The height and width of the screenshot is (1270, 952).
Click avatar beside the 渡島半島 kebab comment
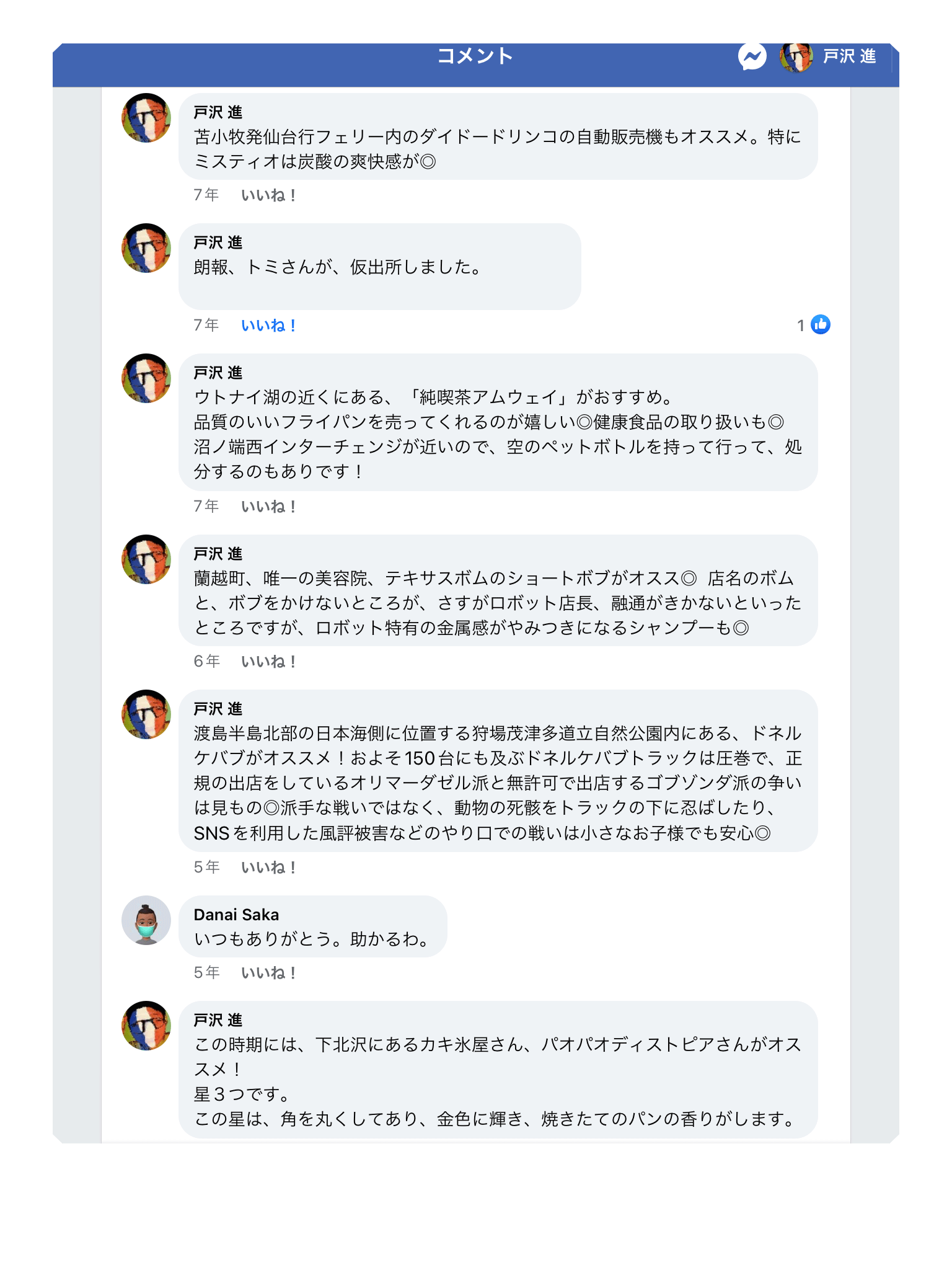pos(146,714)
